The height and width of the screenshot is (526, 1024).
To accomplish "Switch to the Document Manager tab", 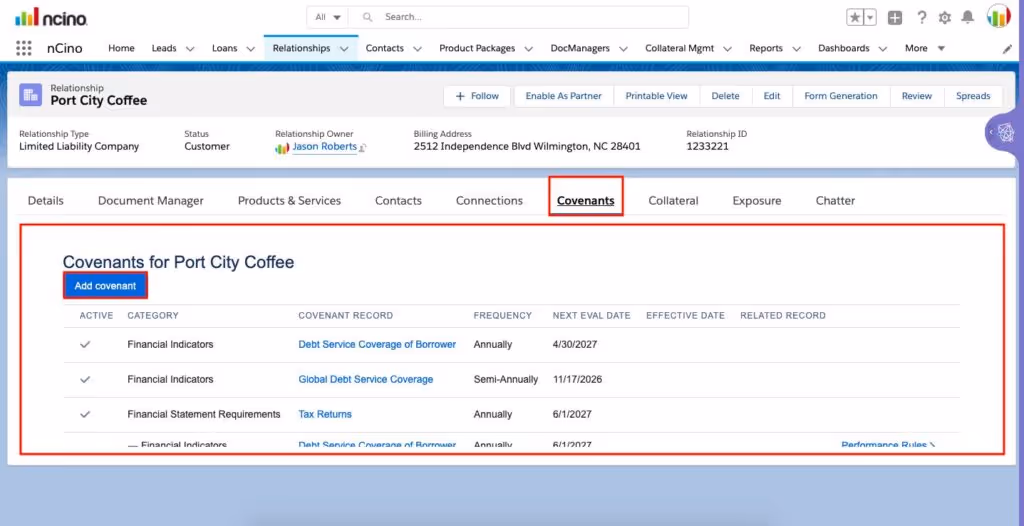I will [151, 201].
